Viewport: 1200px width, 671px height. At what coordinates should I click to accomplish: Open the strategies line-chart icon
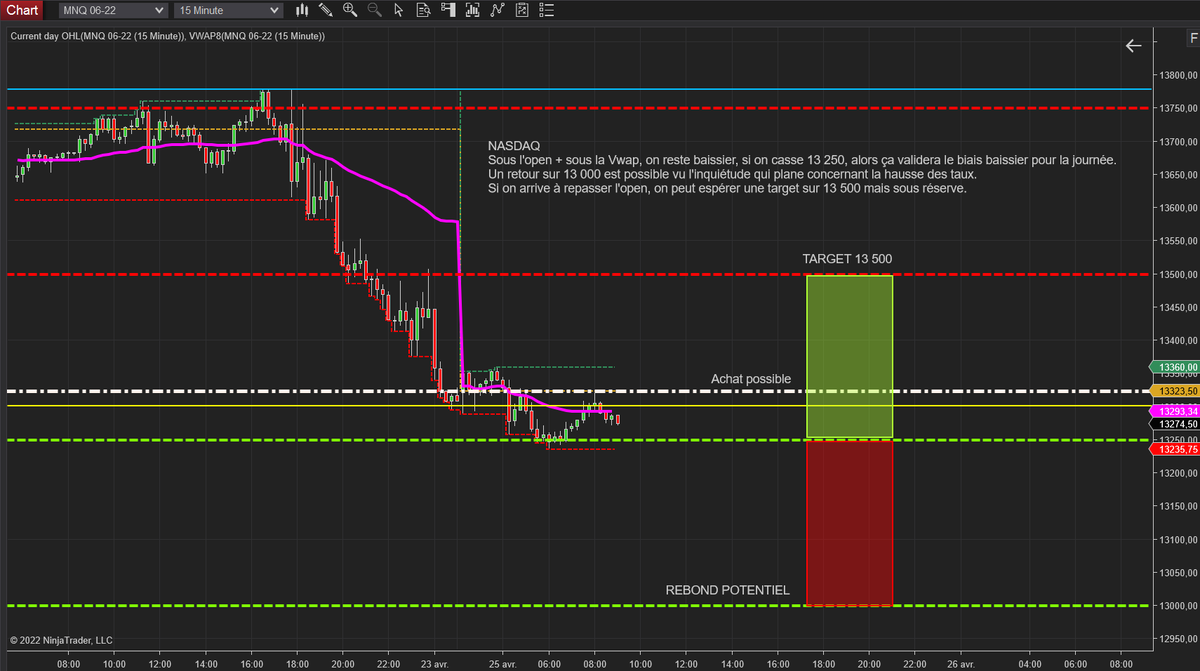tap(497, 10)
